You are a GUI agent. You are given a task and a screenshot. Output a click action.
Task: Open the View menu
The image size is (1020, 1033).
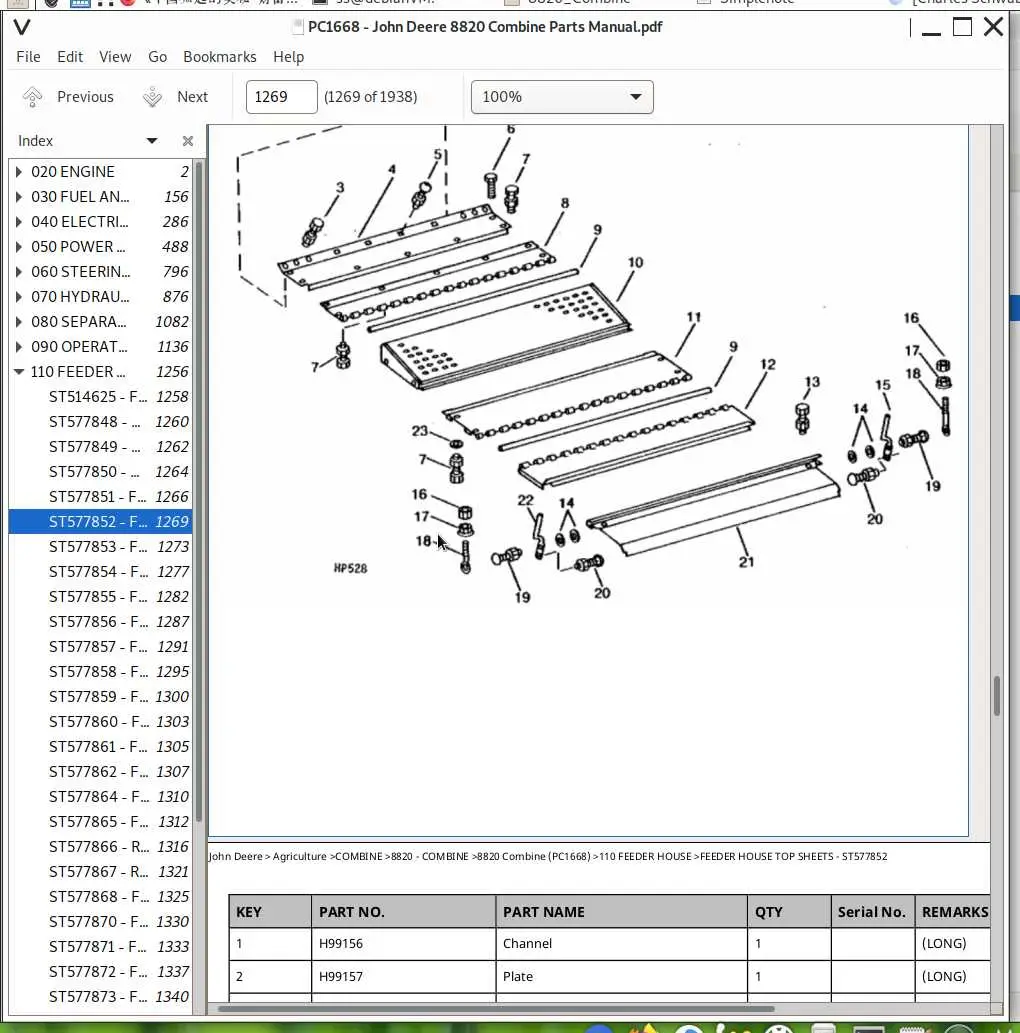115,57
